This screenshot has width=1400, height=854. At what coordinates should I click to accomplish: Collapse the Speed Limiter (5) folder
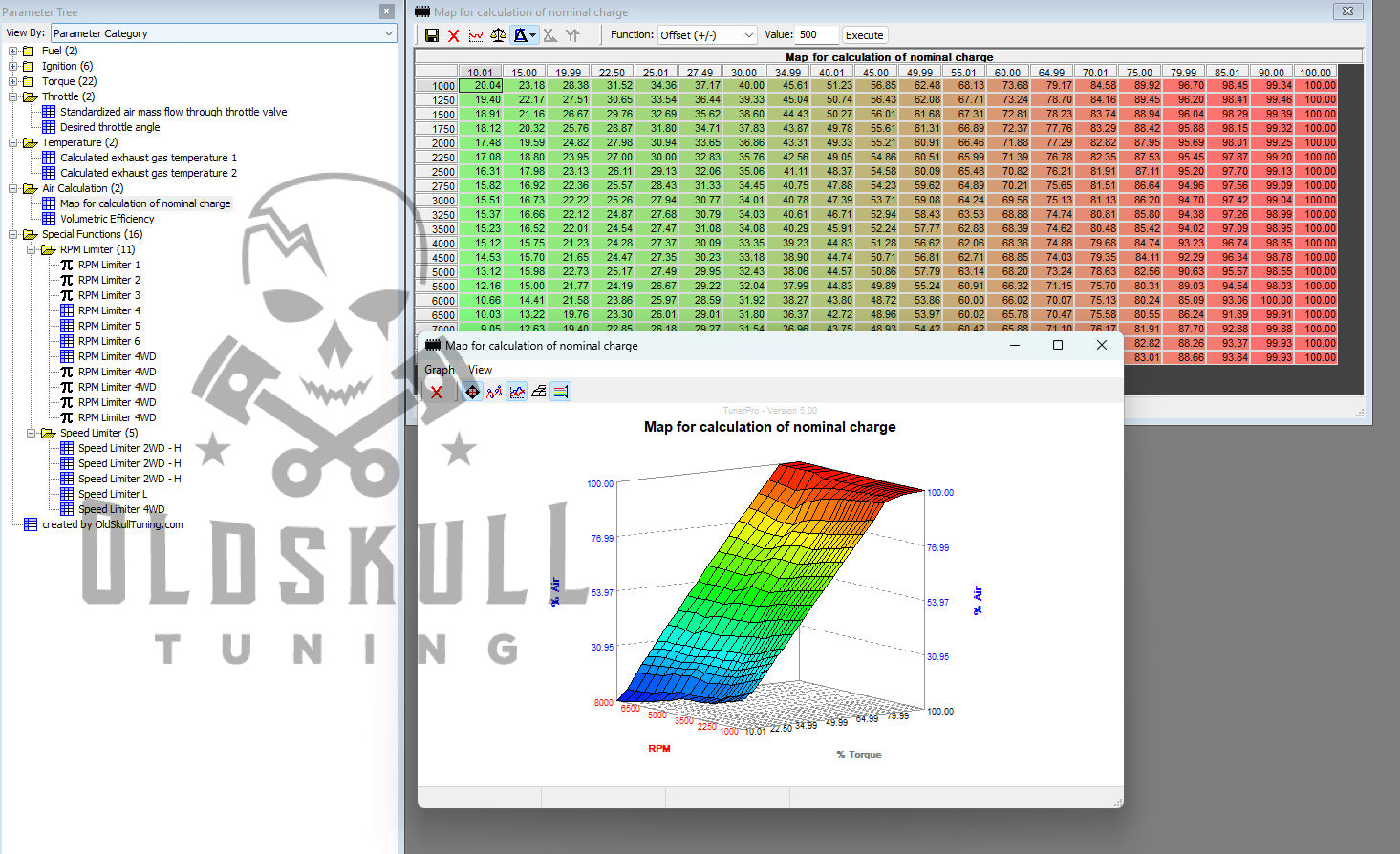pos(31,433)
